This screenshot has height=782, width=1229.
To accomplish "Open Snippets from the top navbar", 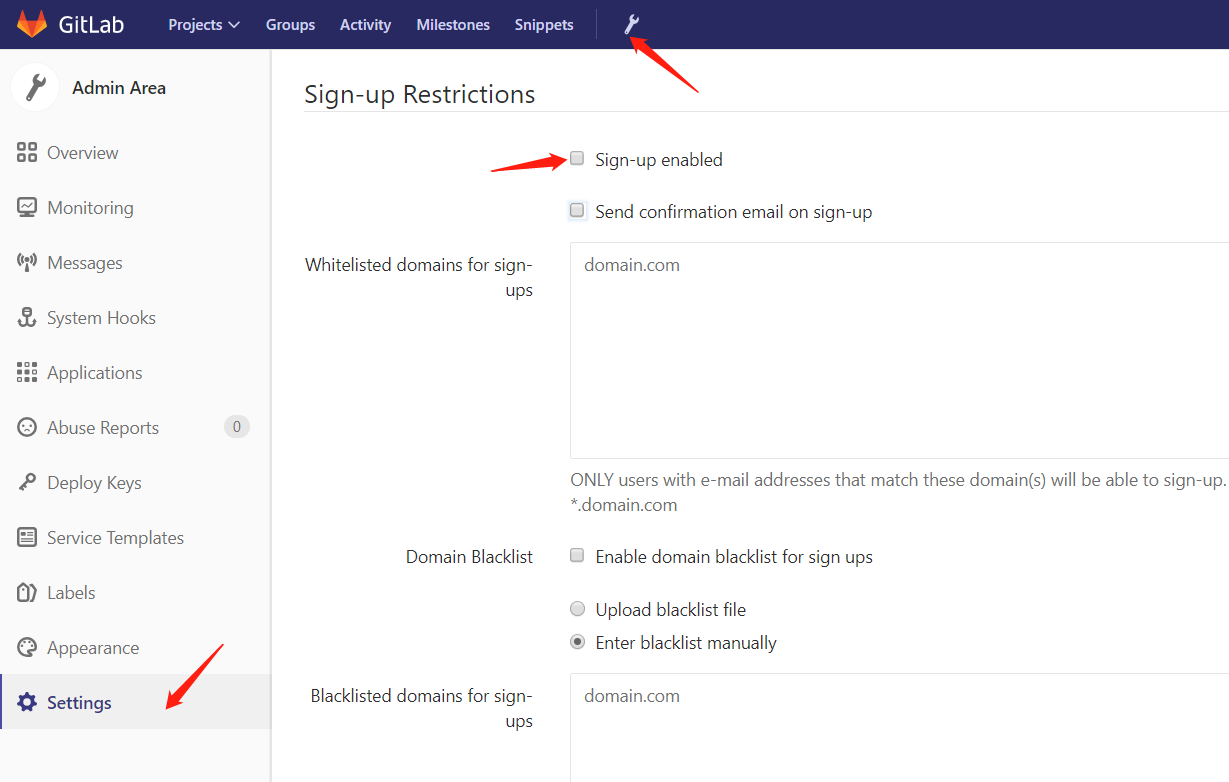I will point(544,25).
